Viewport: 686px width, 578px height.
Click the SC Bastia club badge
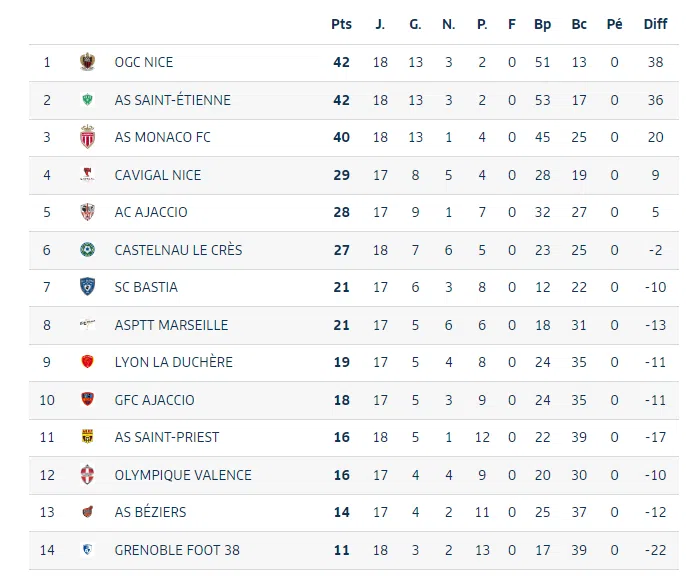pos(88,287)
